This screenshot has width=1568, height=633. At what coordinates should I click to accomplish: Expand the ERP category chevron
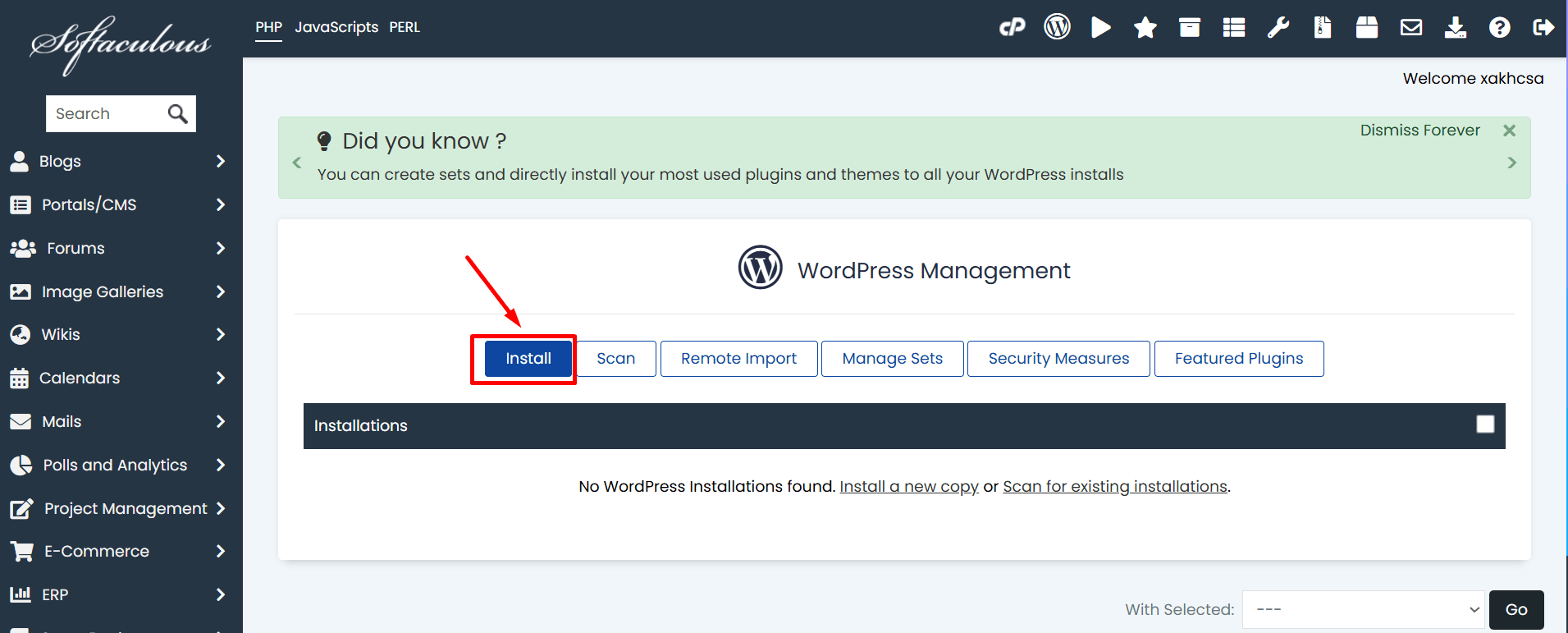(x=220, y=594)
